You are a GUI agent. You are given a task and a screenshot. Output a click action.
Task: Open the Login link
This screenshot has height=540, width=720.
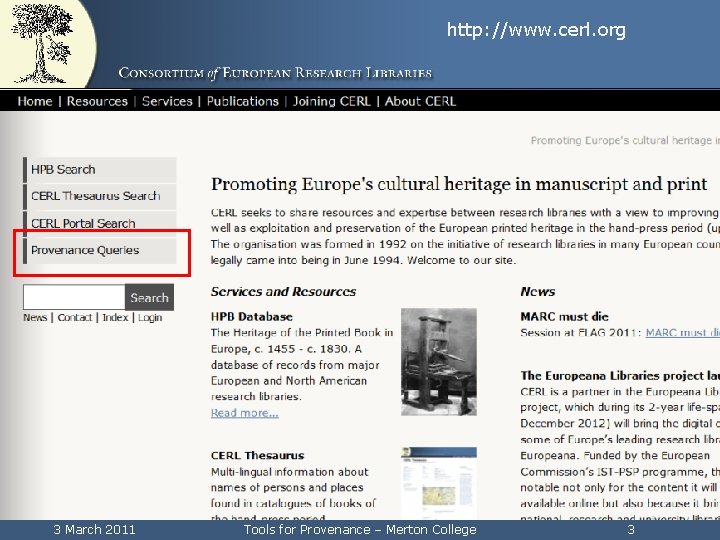[x=150, y=318]
